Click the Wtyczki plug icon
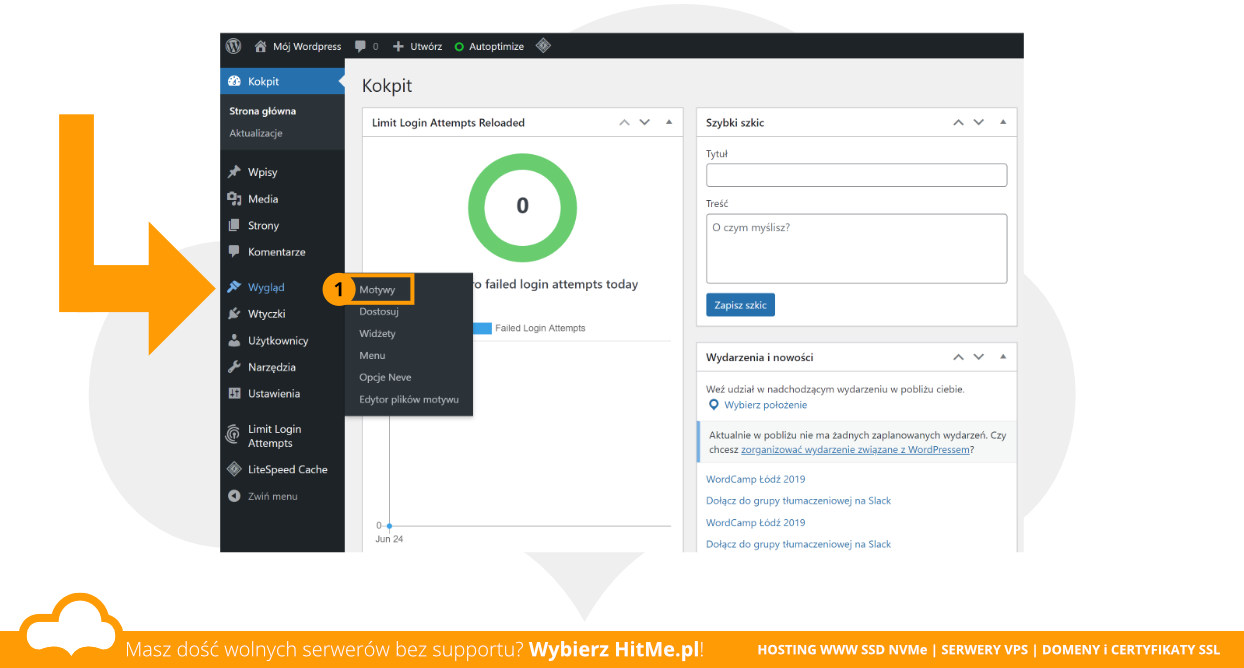Viewport: 1244px width, 668px height. tap(234, 314)
